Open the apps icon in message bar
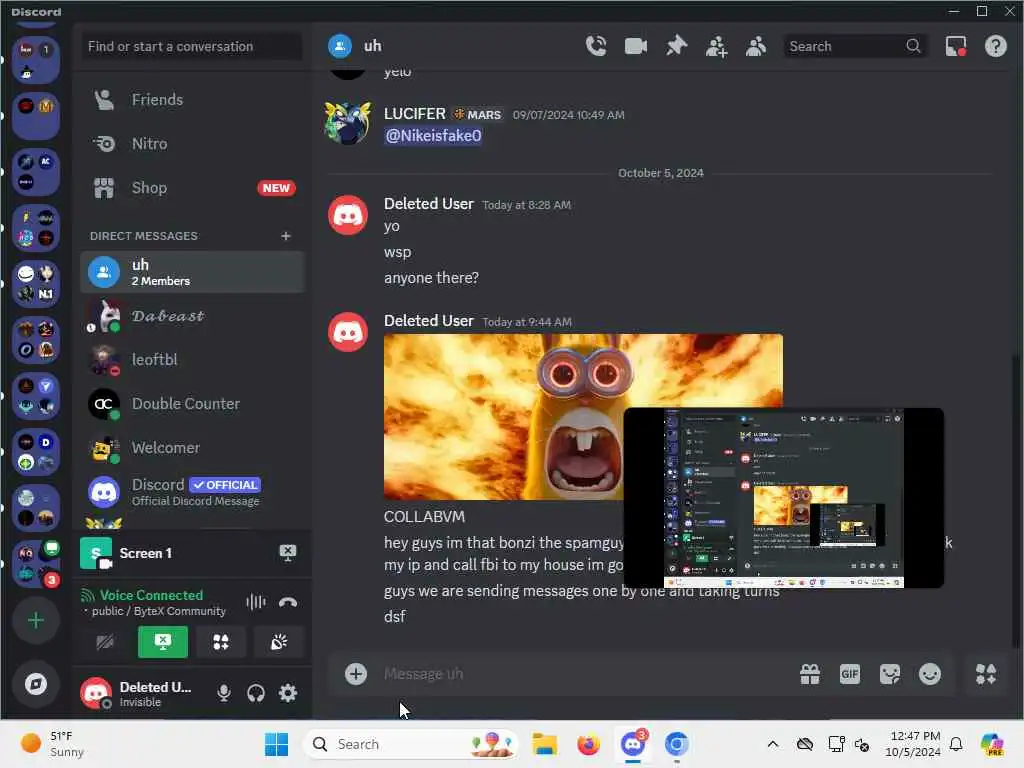The height and width of the screenshot is (768, 1024). (985, 674)
